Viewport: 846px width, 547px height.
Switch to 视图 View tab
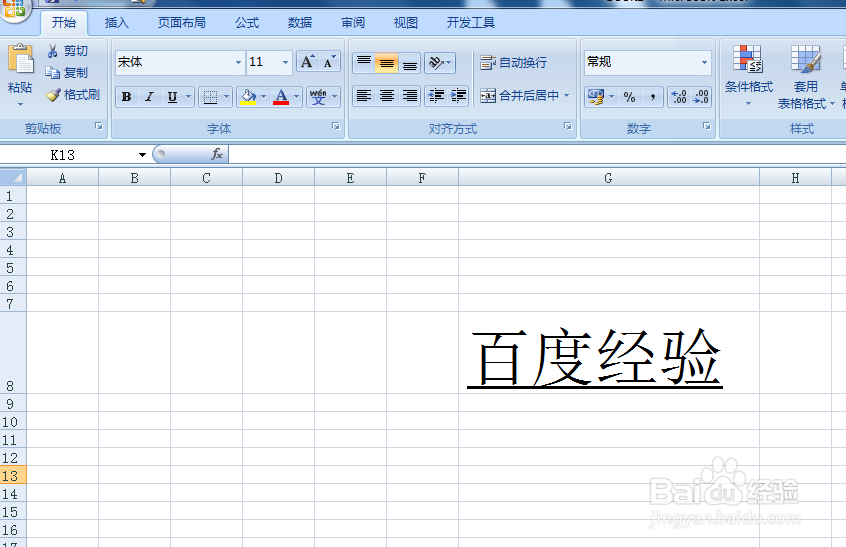tap(406, 23)
